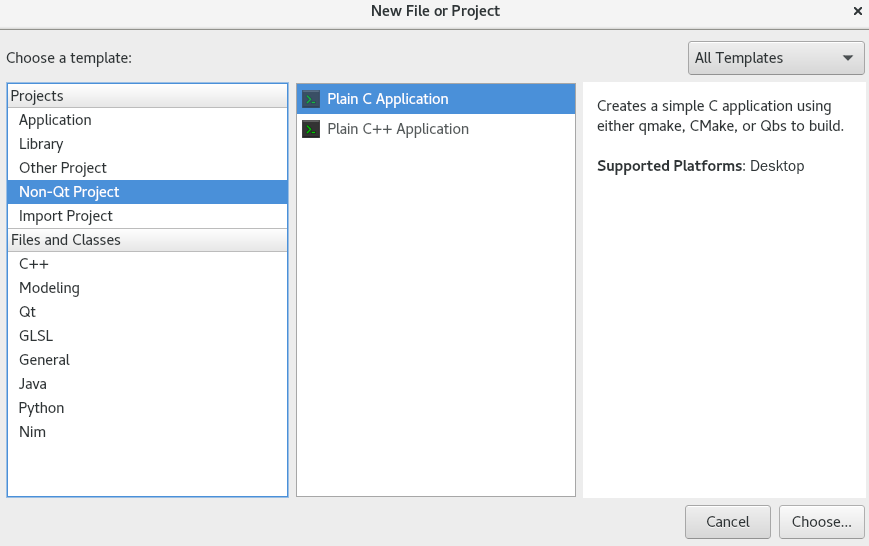
Task: Select Import Project category
Action: pyautogui.click(x=147, y=216)
